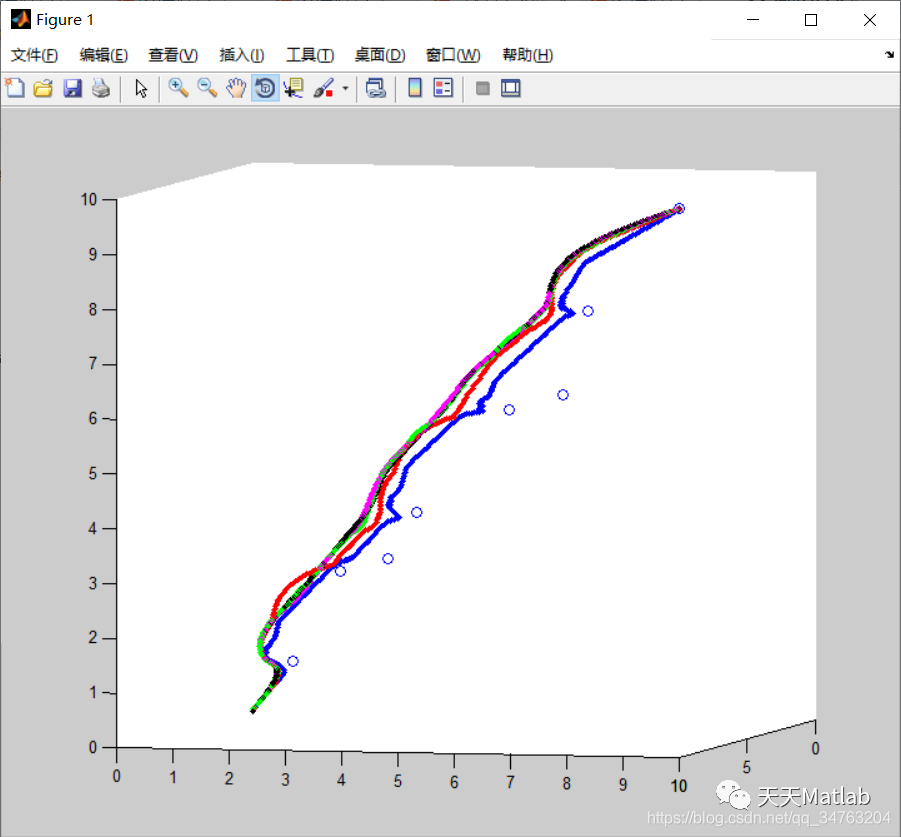This screenshot has height=837, width=901.
Task: Click the horizontal axis label 7
Action: click(510, 782)
